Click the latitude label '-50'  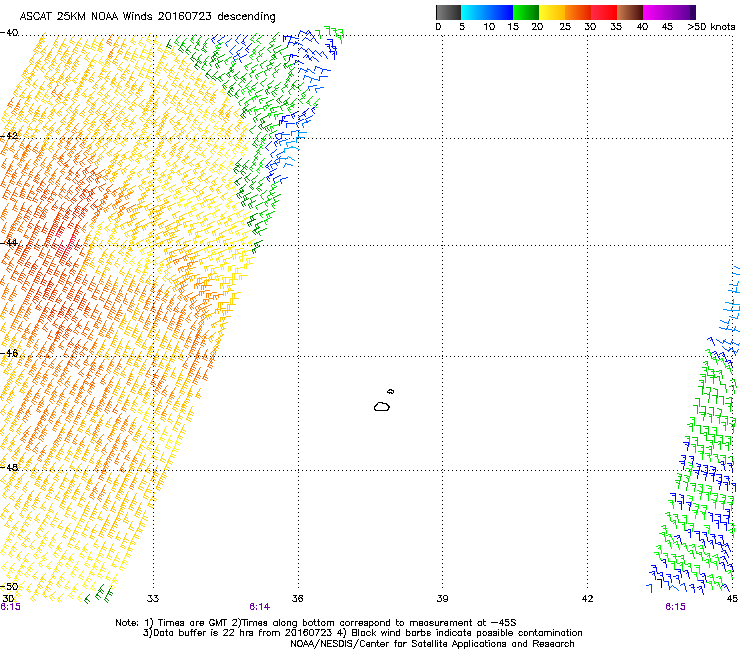[9, 587]
